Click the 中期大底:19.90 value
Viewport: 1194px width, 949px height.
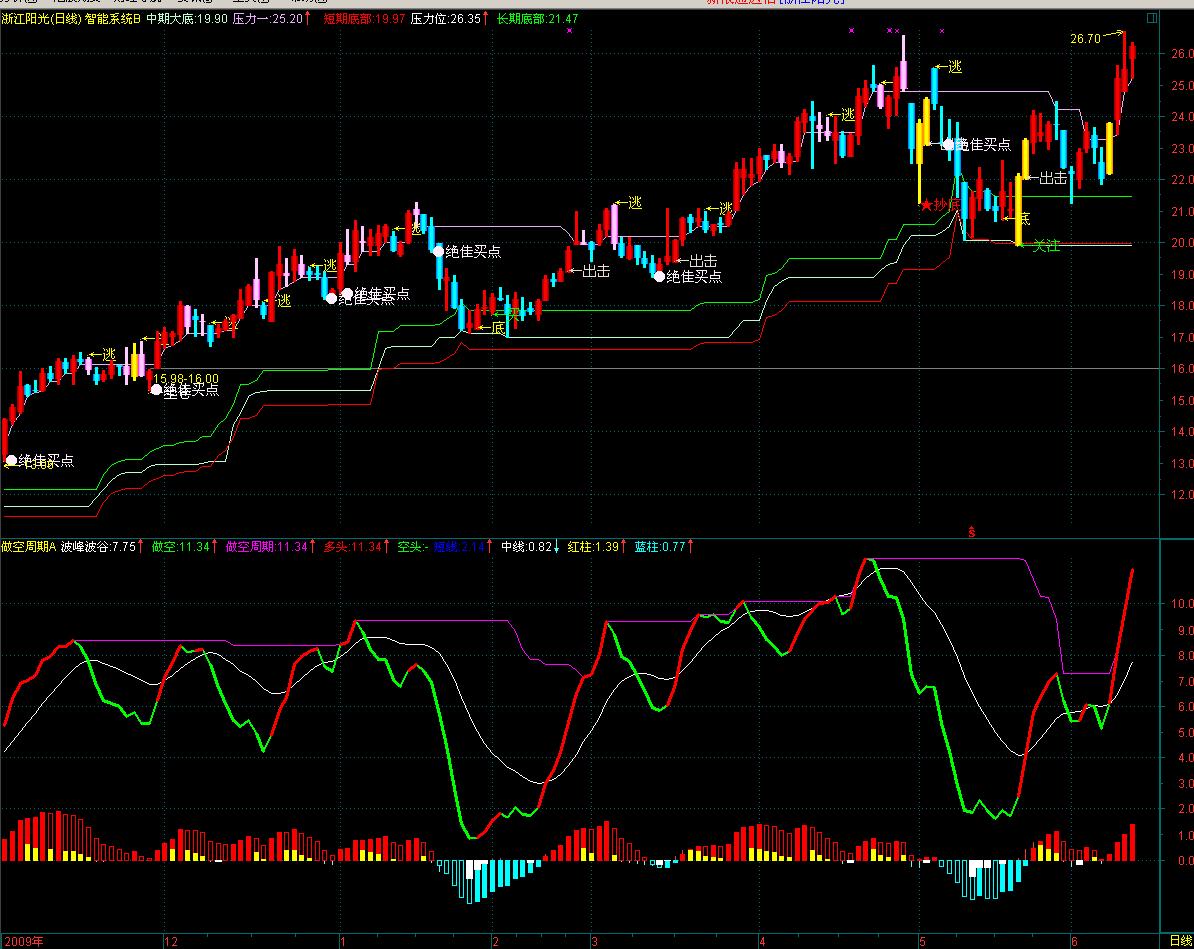point(187,18)
